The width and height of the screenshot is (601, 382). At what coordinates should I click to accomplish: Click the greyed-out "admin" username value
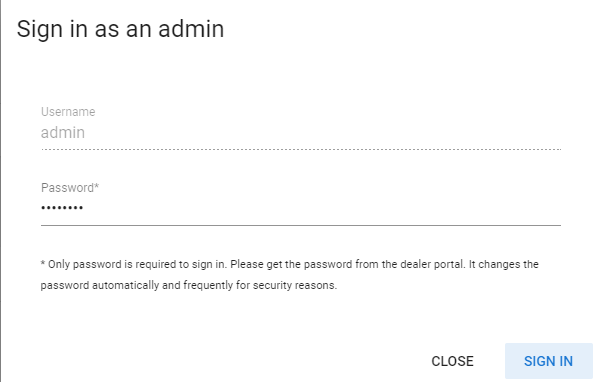[x=63, y=133]
